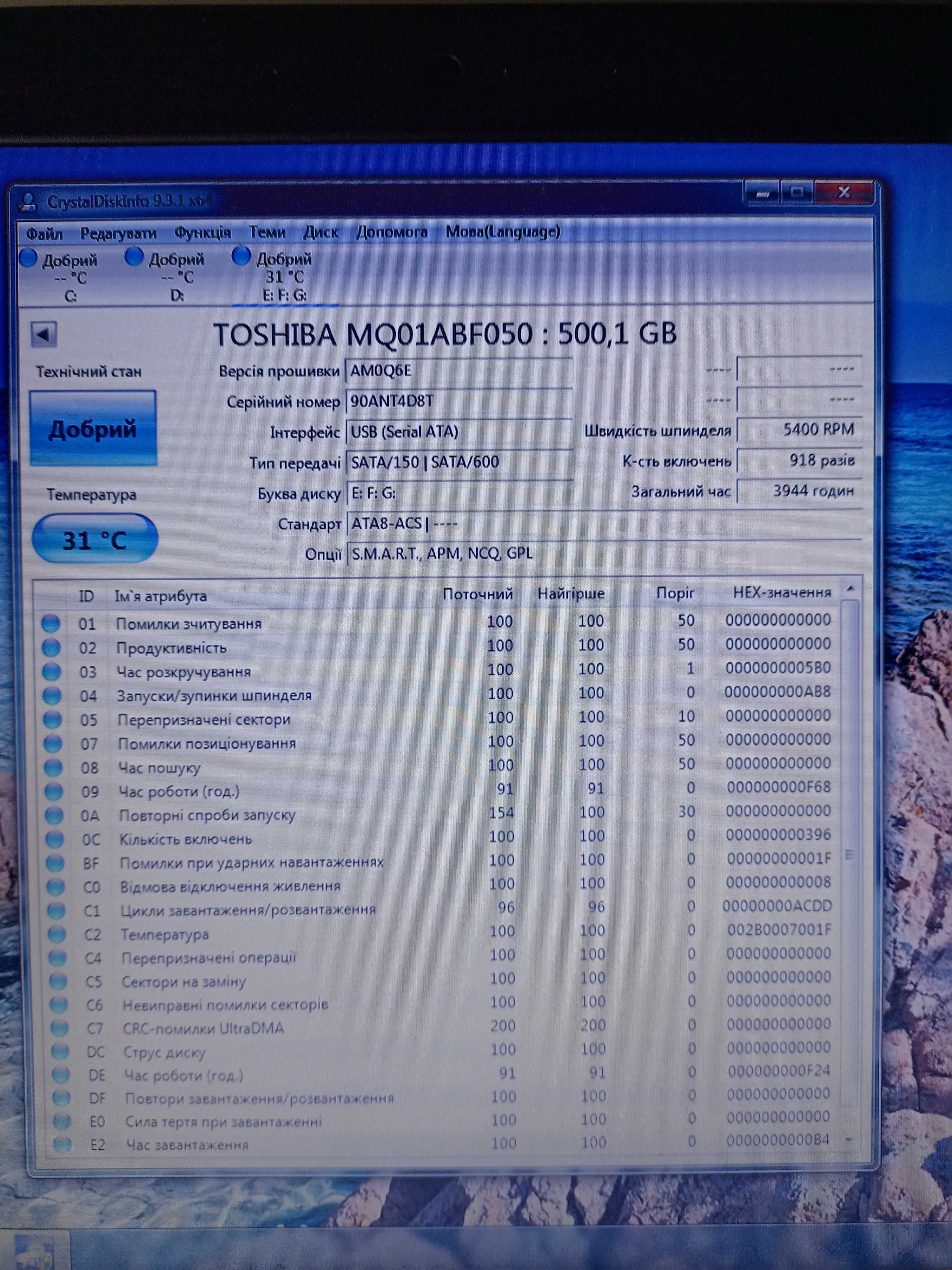Click the Добрий health status button
The image size is (952, 1270).
point(93,428)
